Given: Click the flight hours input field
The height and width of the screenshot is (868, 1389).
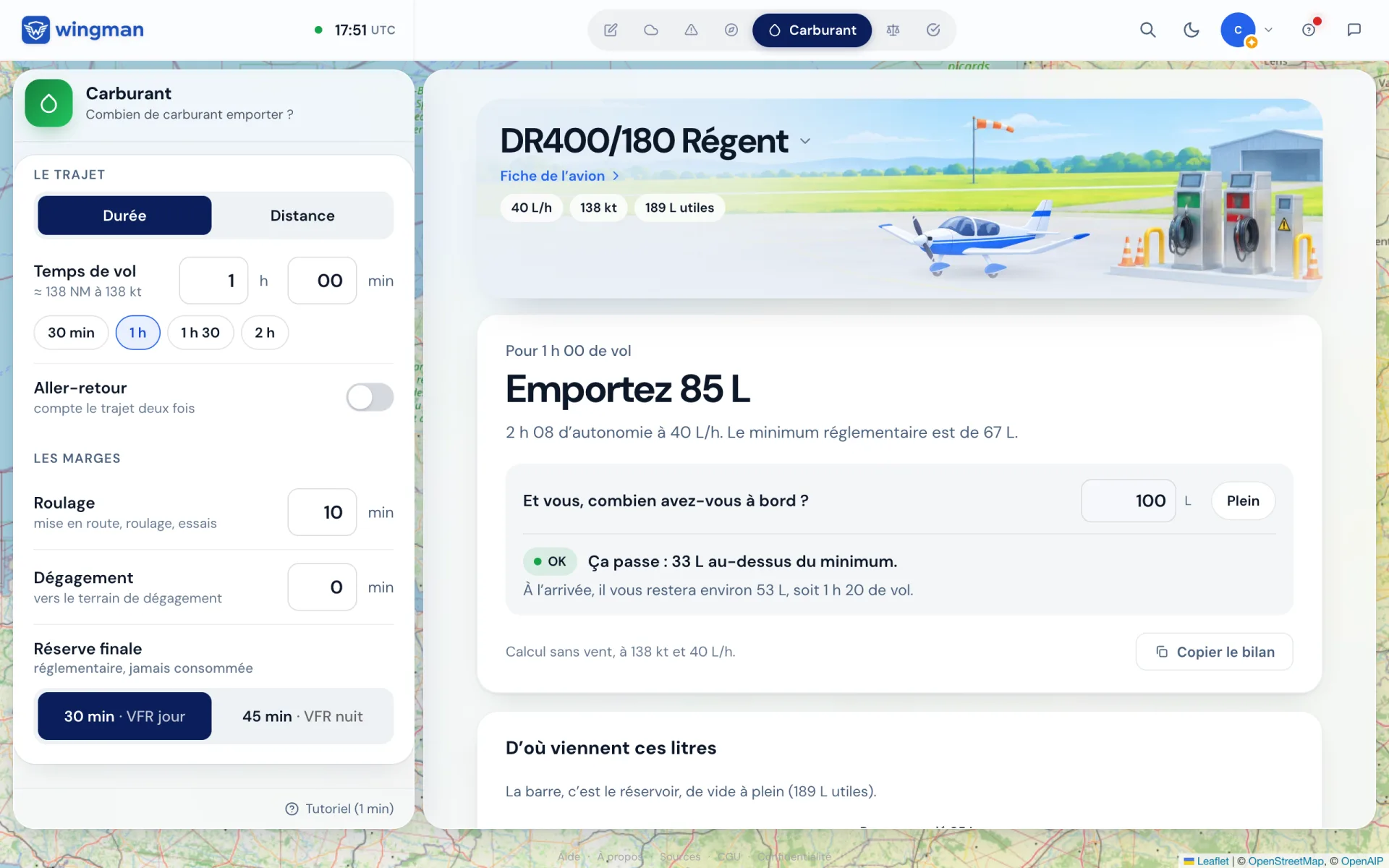Looking at the screenshot, I should [213, 281].
